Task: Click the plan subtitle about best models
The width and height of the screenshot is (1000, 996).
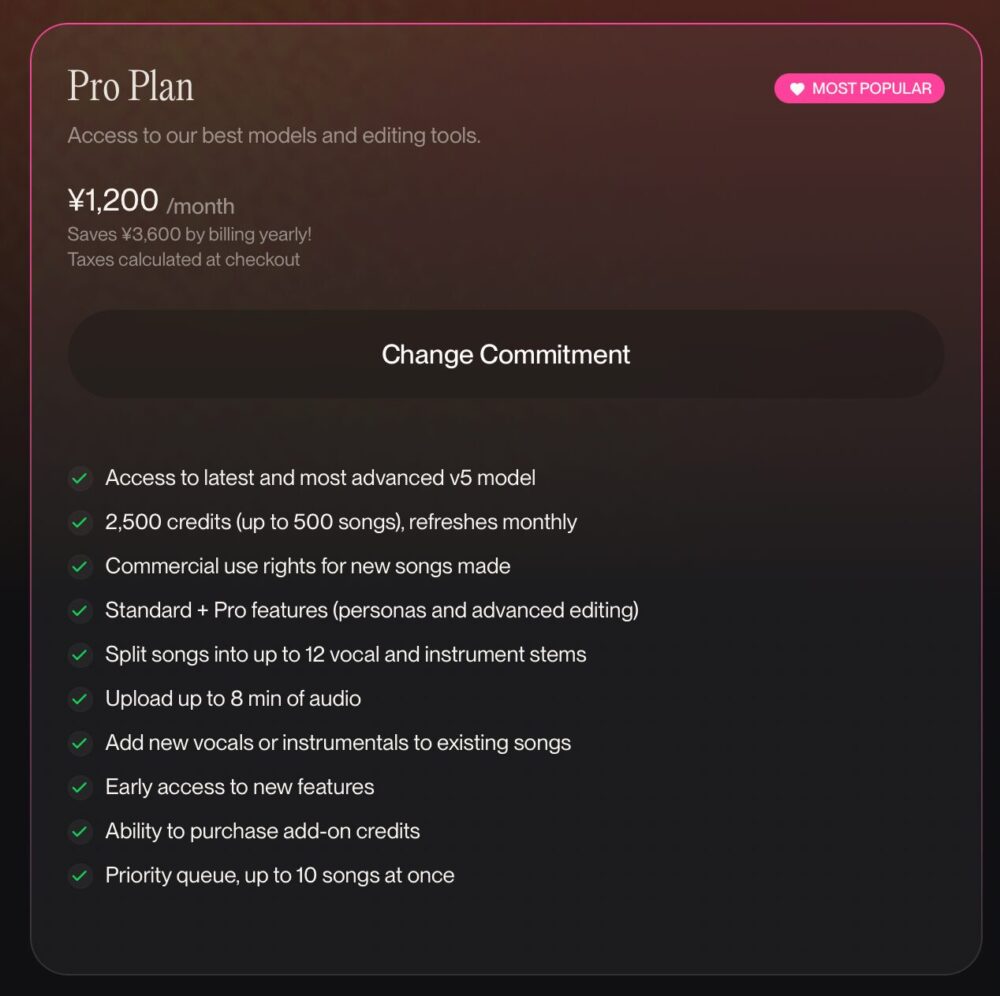Action: [274, 136]
